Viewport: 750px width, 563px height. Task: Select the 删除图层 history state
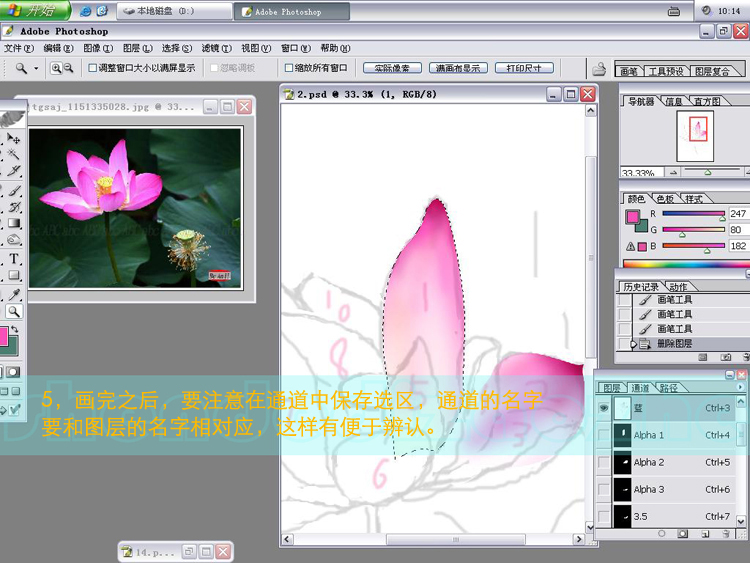[x=691, y=343]
